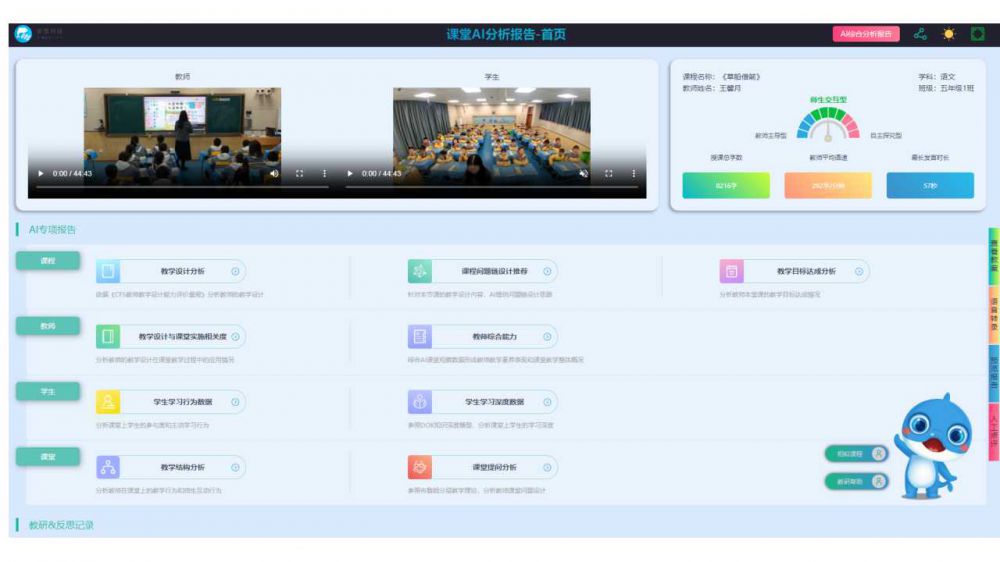Select the green 学生 category tab

(47, 391)
